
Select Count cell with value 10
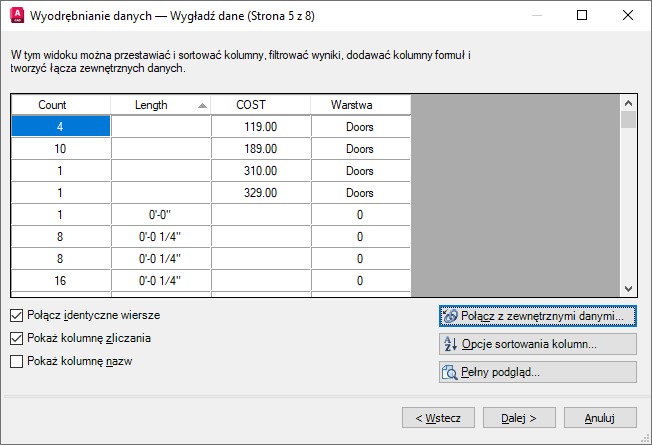point(61,148)
